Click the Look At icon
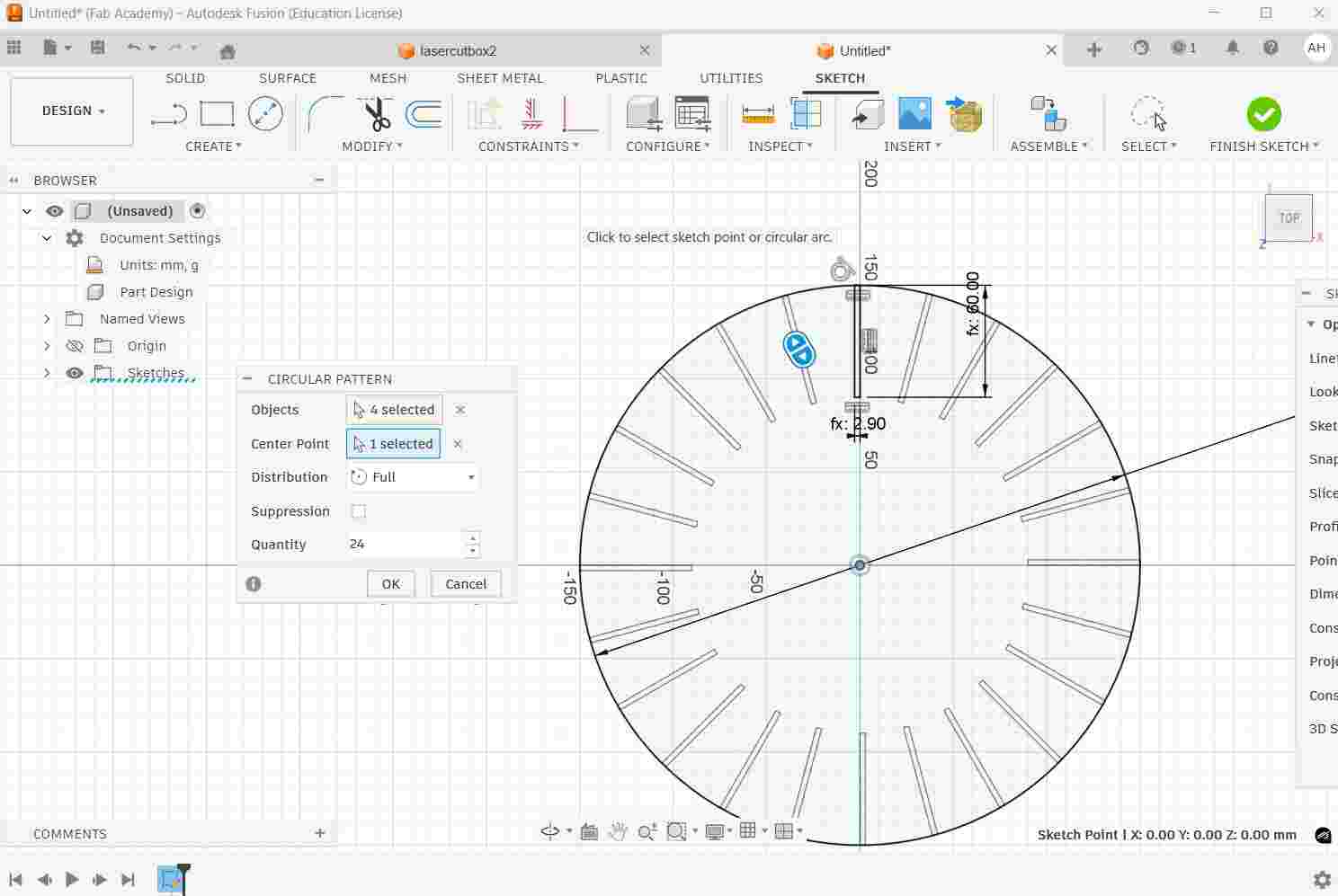Viewport: 1338px width, 896px height. [589, 831]
